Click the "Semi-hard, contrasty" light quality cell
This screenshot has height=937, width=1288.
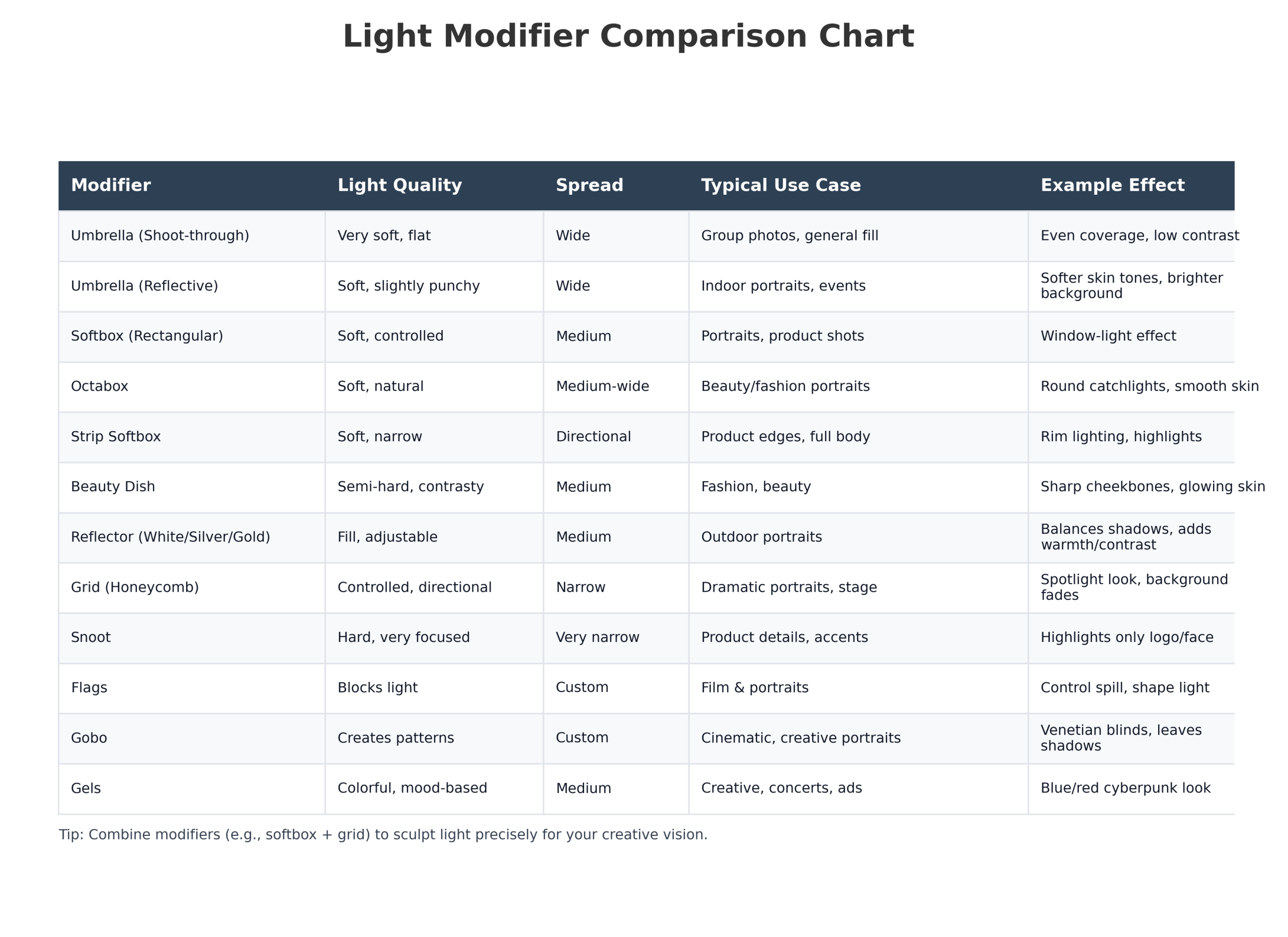[x=410, y=487]
